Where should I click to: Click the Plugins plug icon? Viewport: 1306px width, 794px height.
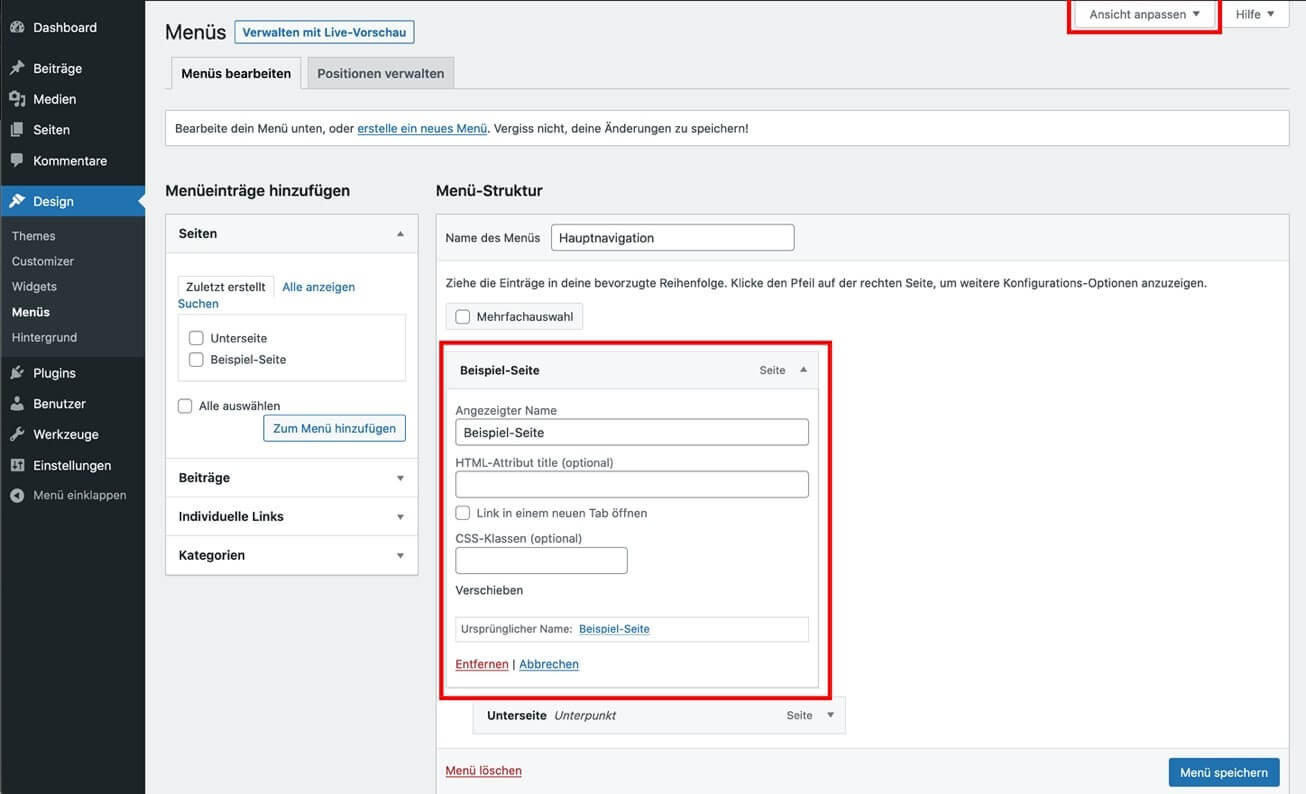[x=17, y=373]
